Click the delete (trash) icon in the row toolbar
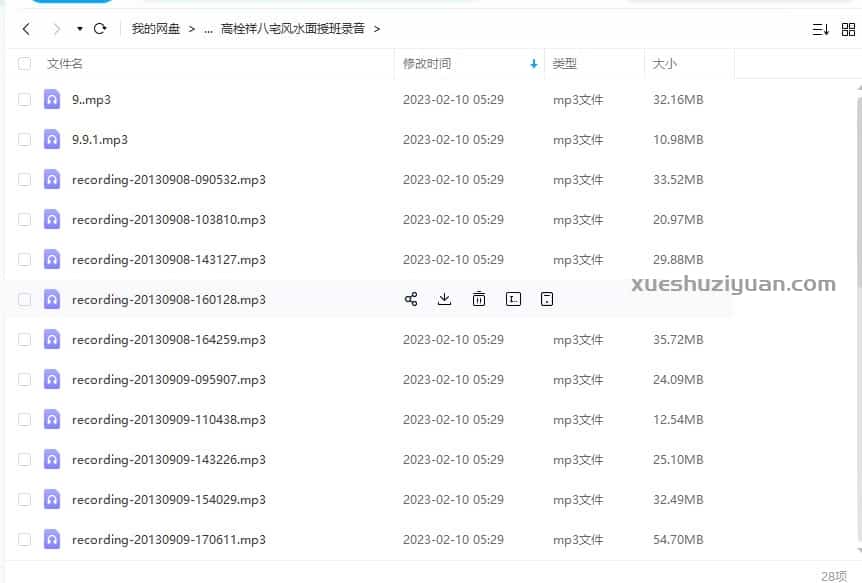 [479, 298]
